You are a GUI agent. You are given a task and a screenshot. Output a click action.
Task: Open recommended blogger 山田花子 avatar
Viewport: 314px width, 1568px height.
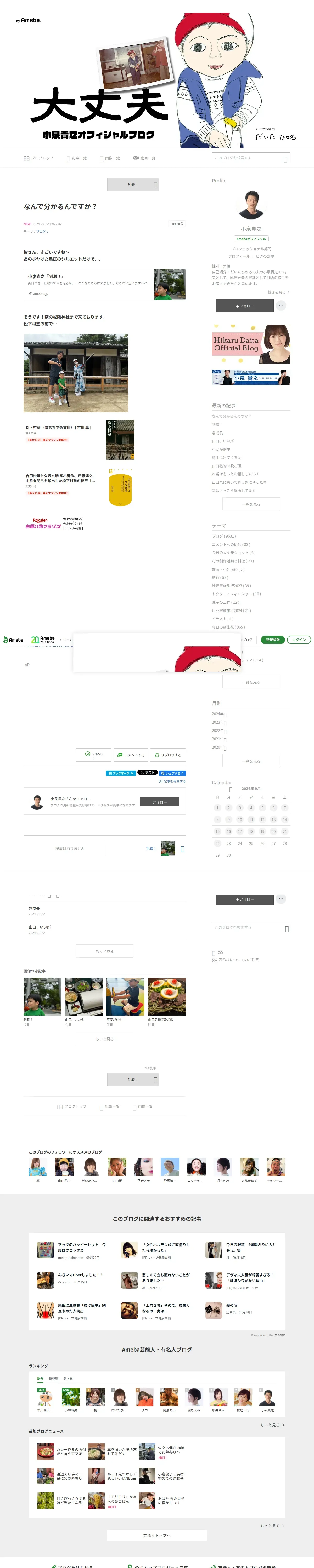click(64, 1166)
